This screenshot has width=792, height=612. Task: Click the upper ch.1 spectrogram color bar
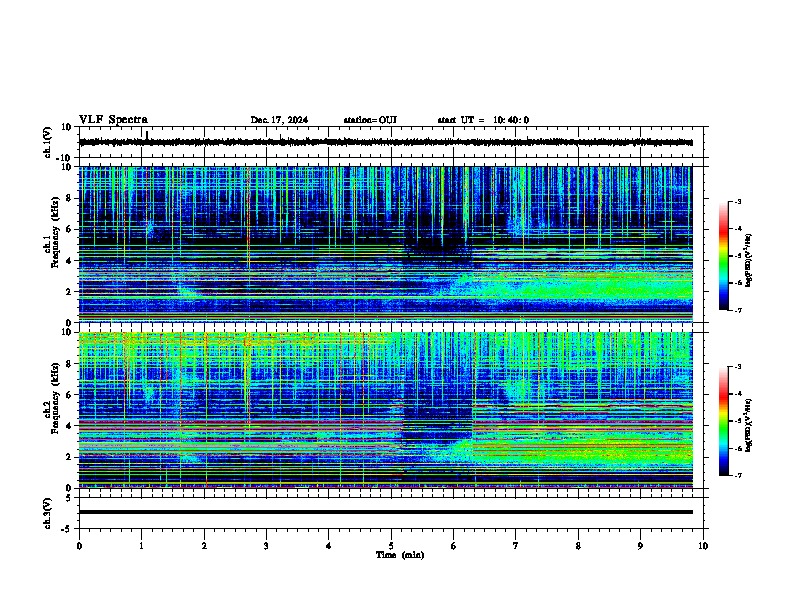tap(724, 256)
